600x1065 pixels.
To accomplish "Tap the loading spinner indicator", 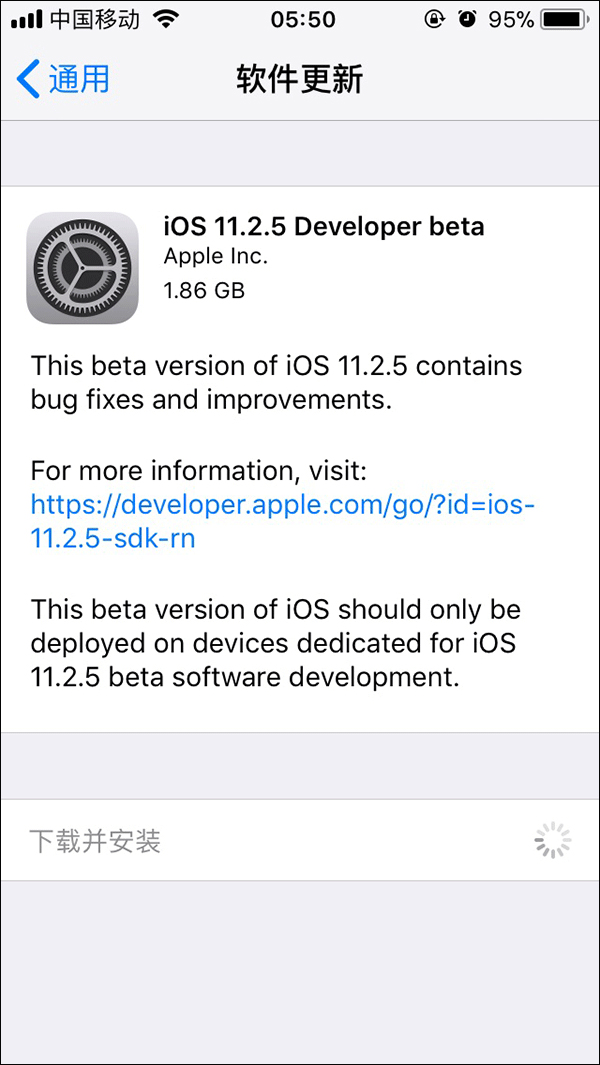I will pyautogui.click(x=552, y=841).
